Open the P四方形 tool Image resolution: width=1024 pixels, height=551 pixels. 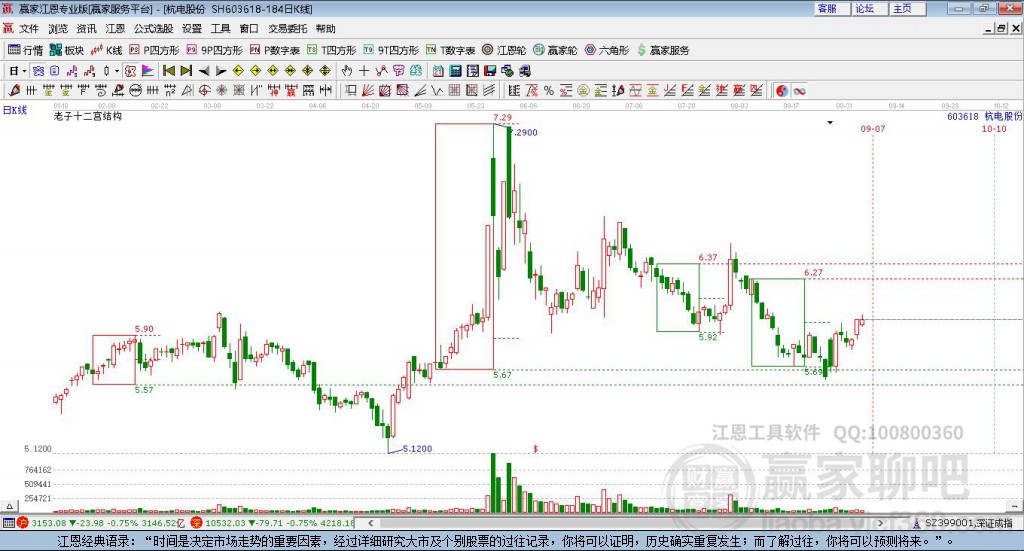pyautogui.click(x=154, y=50)
